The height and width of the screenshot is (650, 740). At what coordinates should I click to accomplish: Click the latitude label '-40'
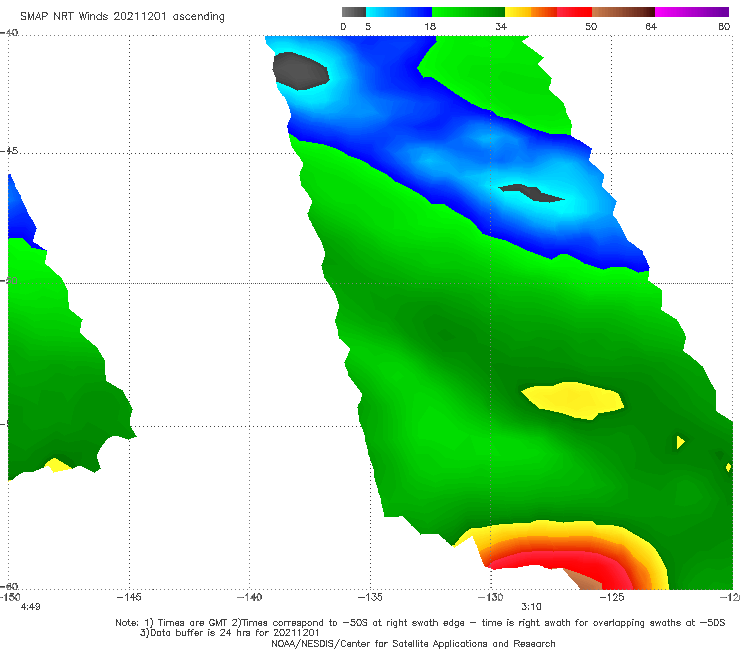(x=9, y=33)
